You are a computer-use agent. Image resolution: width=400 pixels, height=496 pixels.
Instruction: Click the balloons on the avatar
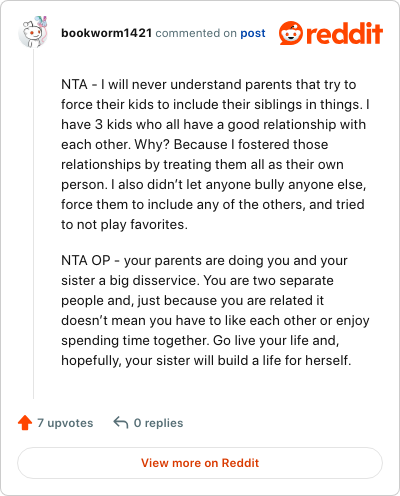click(x=41, y=21)
